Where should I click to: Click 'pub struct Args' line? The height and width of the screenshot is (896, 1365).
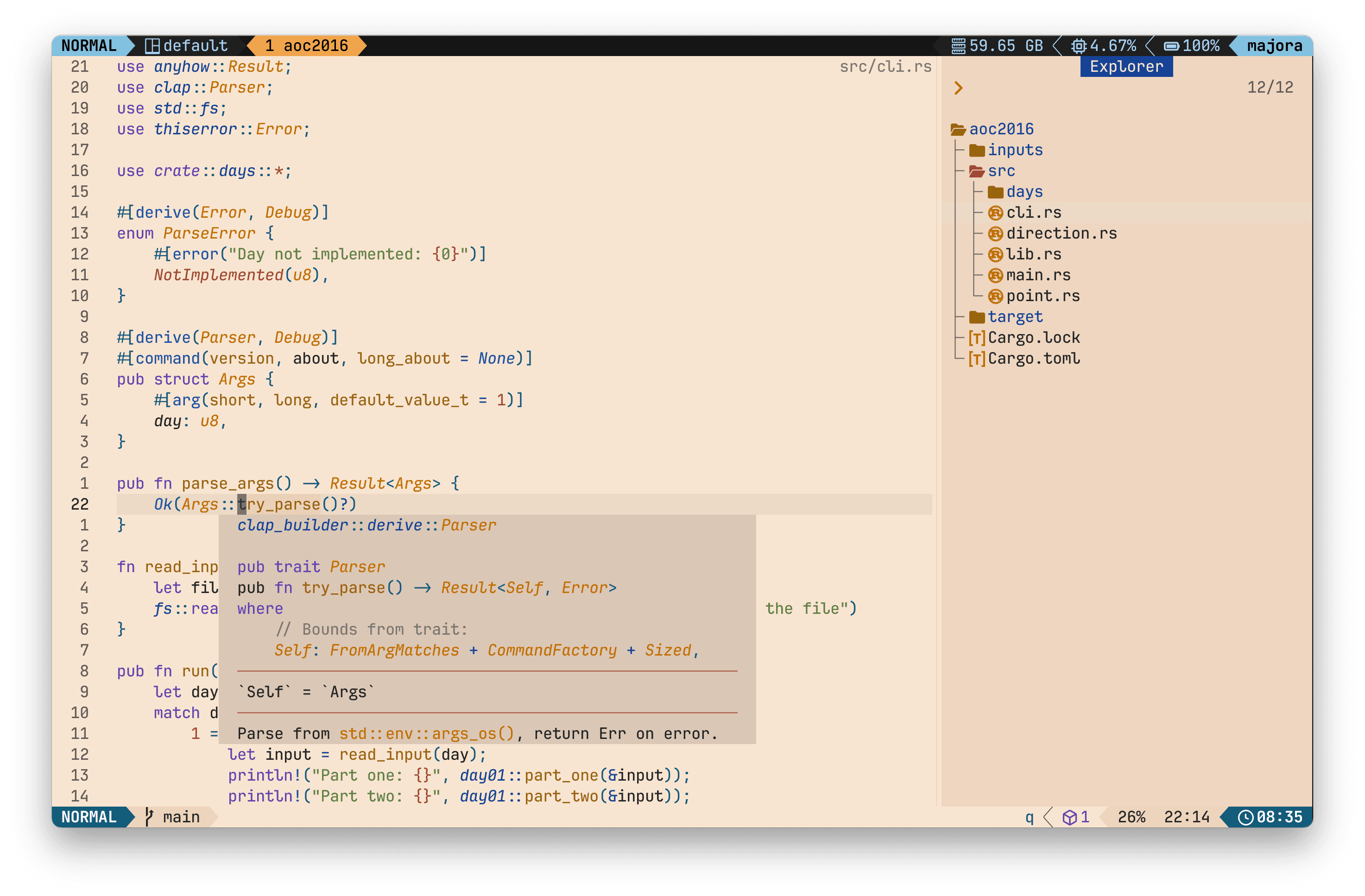[195, 380]
